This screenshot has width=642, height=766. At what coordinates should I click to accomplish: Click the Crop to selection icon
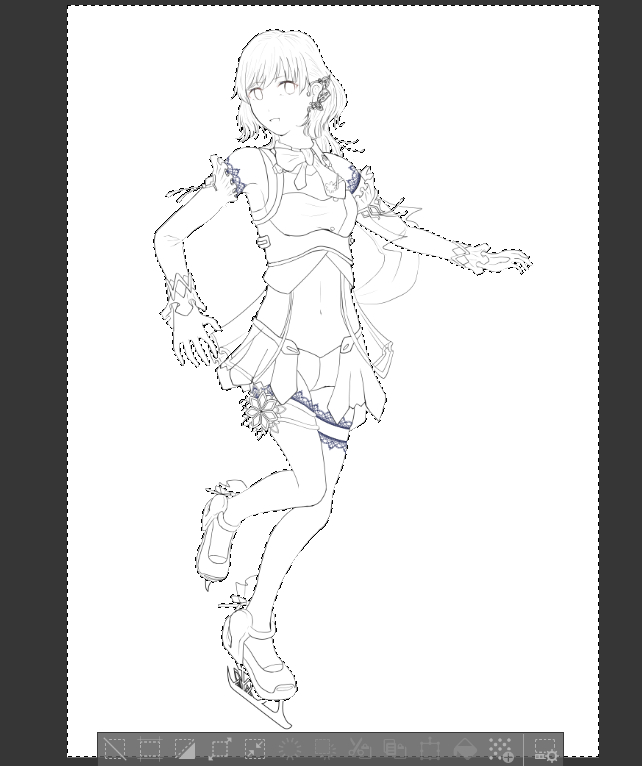[x=150, y=748]
